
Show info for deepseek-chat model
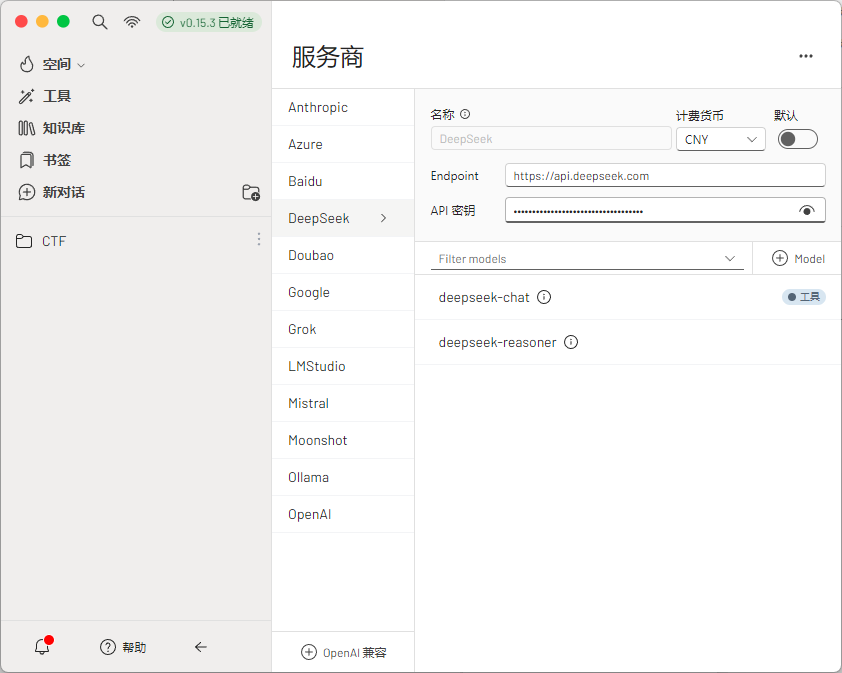point(544,297)
